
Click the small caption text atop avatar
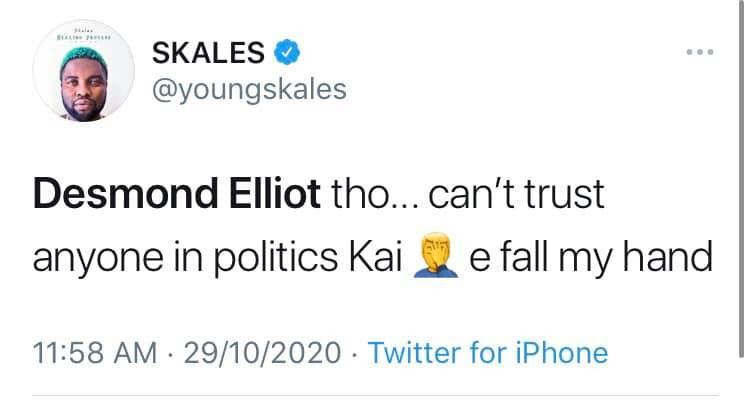[84, 34]
